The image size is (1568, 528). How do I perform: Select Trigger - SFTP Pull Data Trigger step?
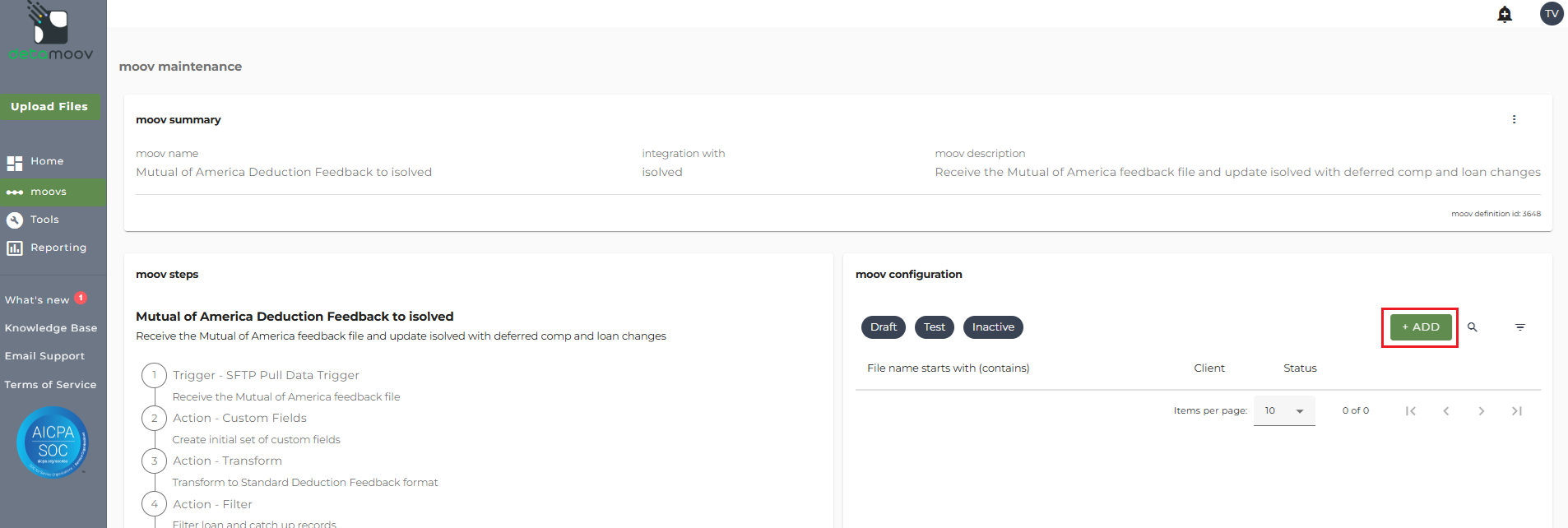[266, 375]
